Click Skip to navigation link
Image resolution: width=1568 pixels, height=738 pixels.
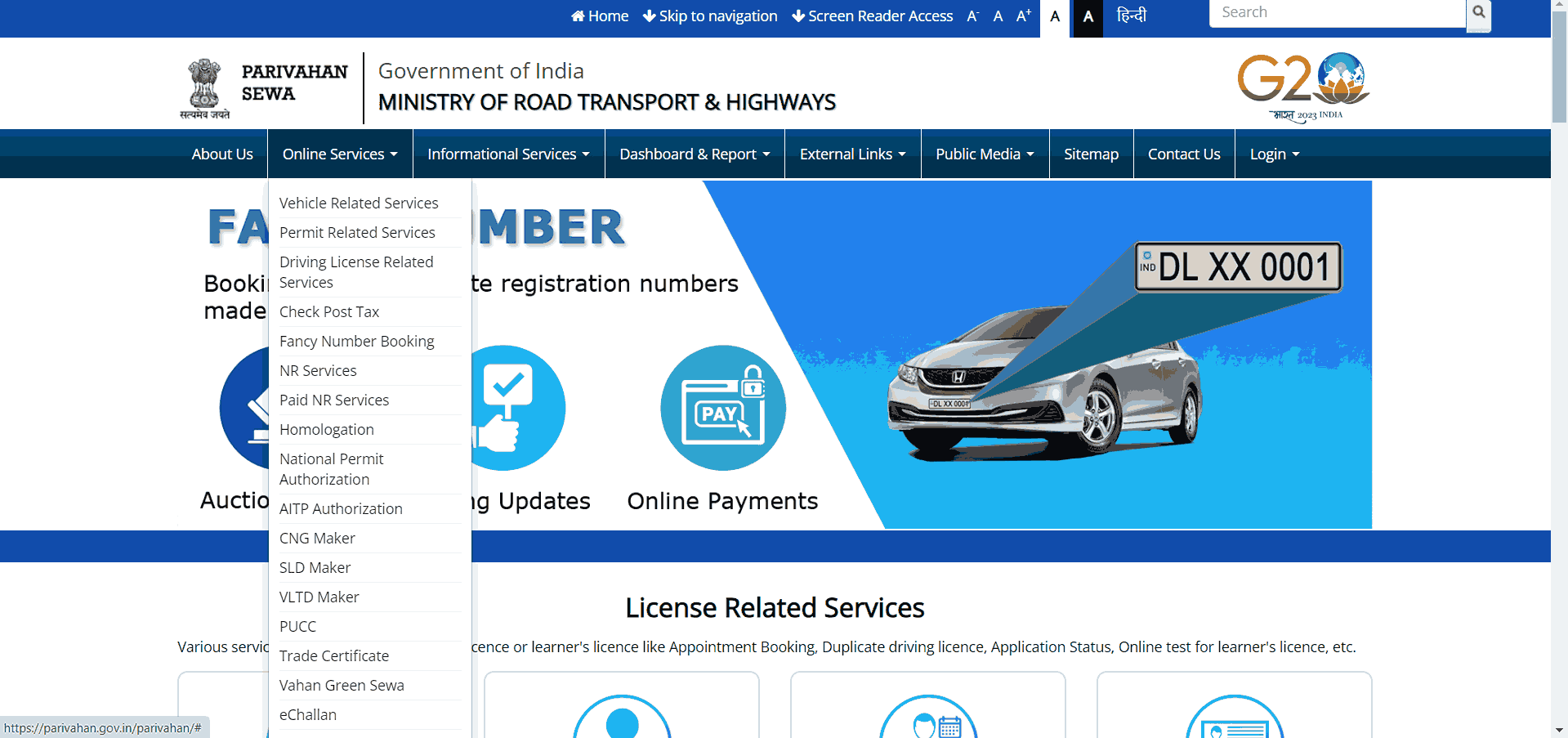pos(710,16)
